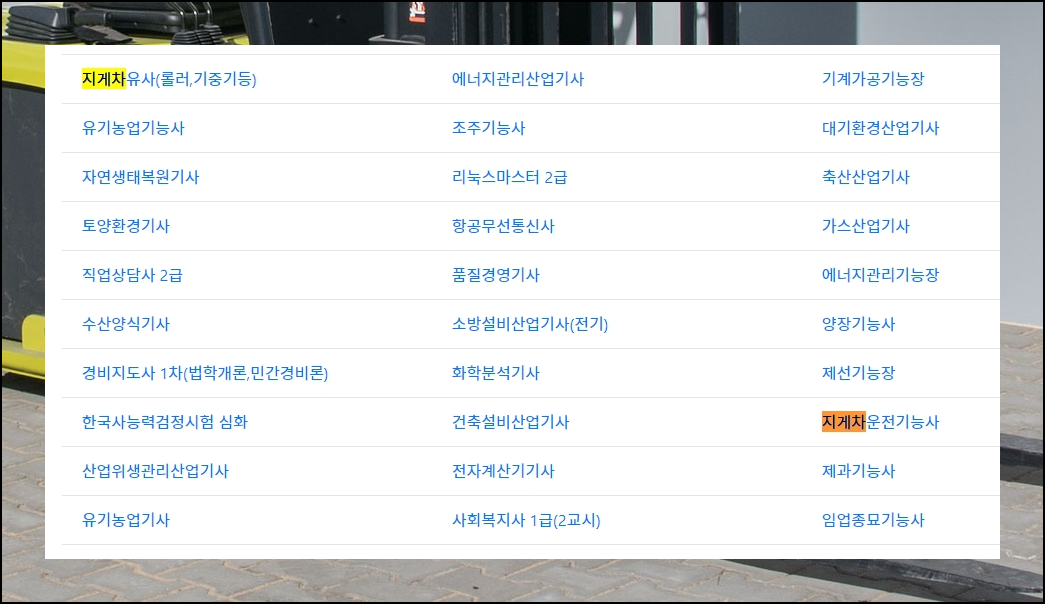Open the 품질경영기사 link
Screen dimensions: 1045x604
tap(496, 275)
